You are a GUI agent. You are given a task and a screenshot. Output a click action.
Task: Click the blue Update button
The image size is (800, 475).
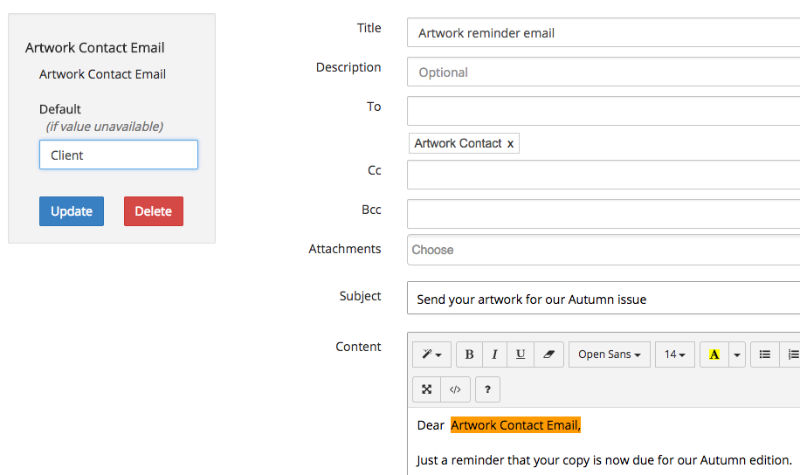click(71, 211)
